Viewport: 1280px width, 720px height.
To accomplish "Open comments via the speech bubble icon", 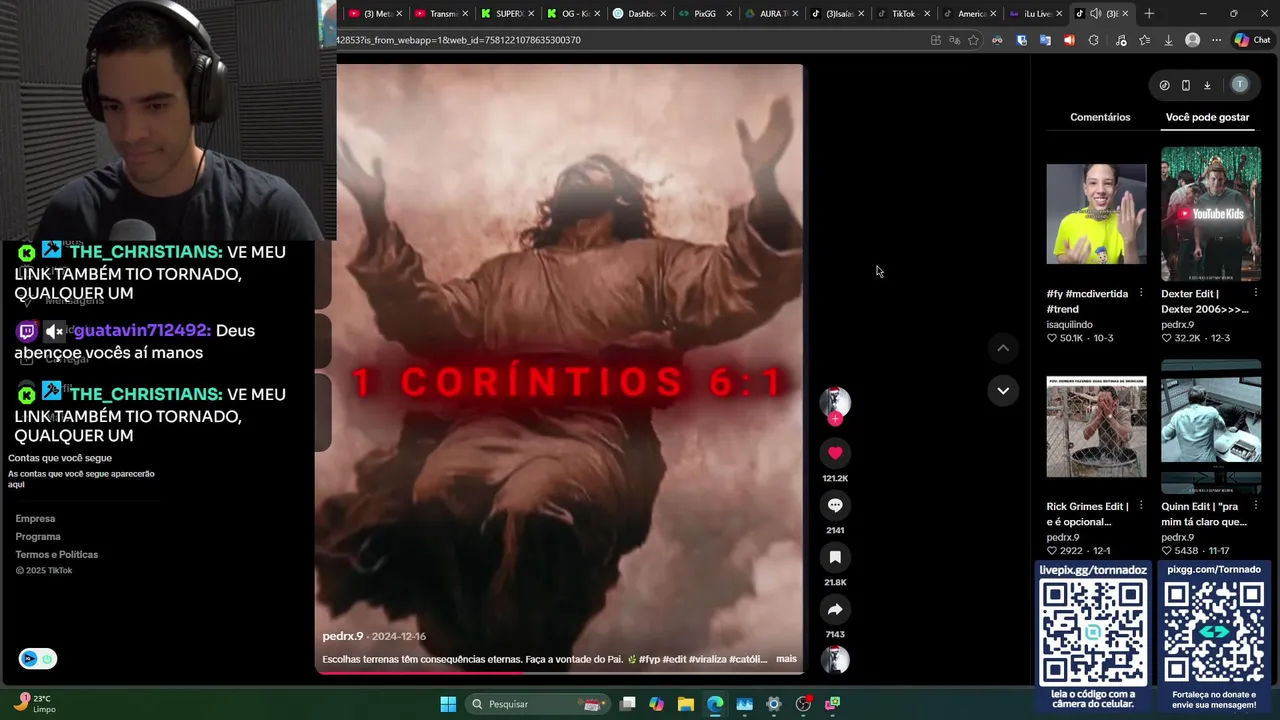I will 835,505.
